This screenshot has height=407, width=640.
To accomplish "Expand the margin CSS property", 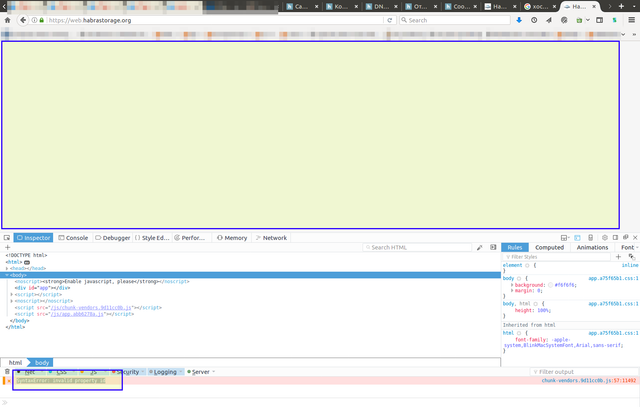I will 512,291.
